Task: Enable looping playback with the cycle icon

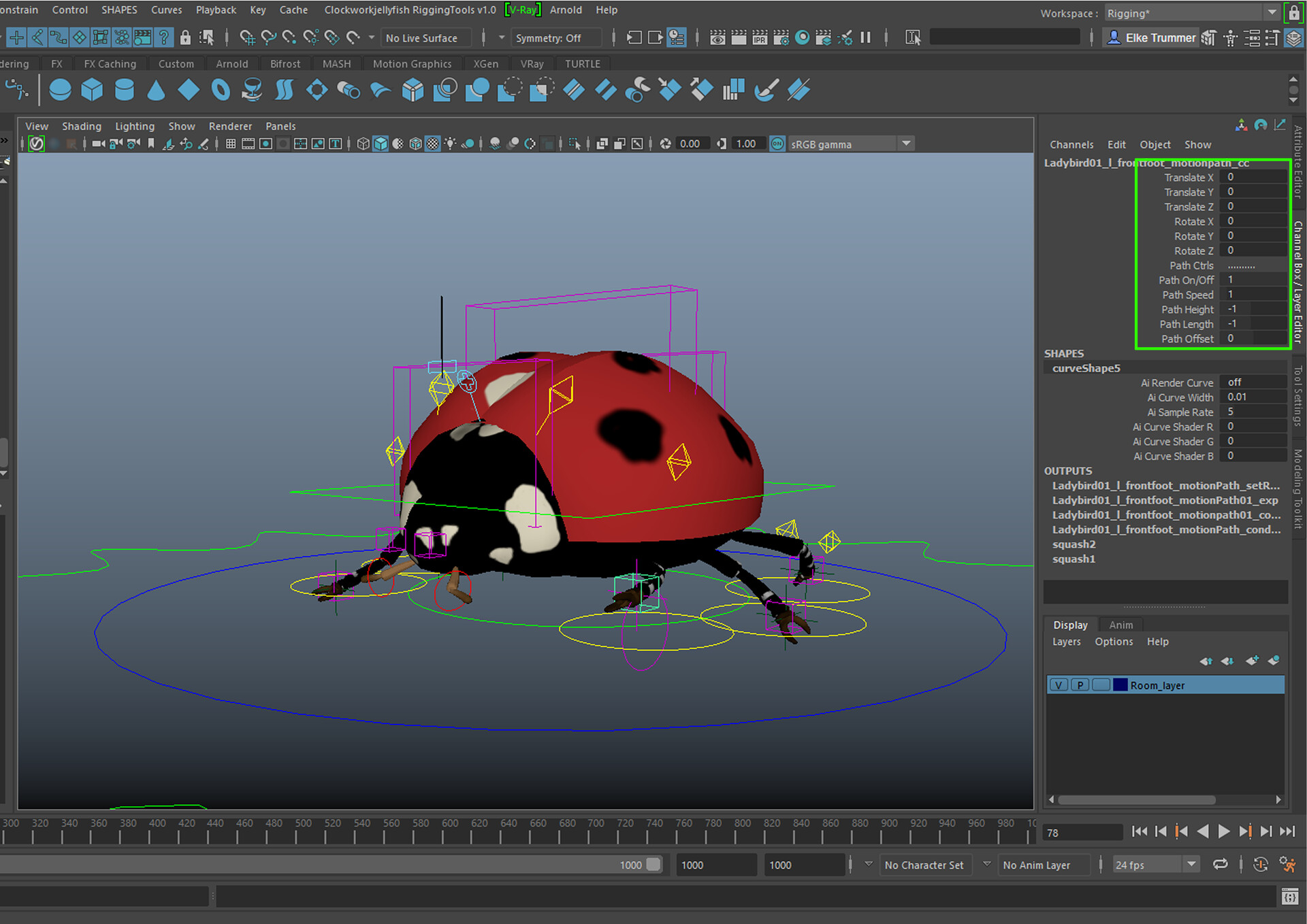Action: (x=1221, y=863)
